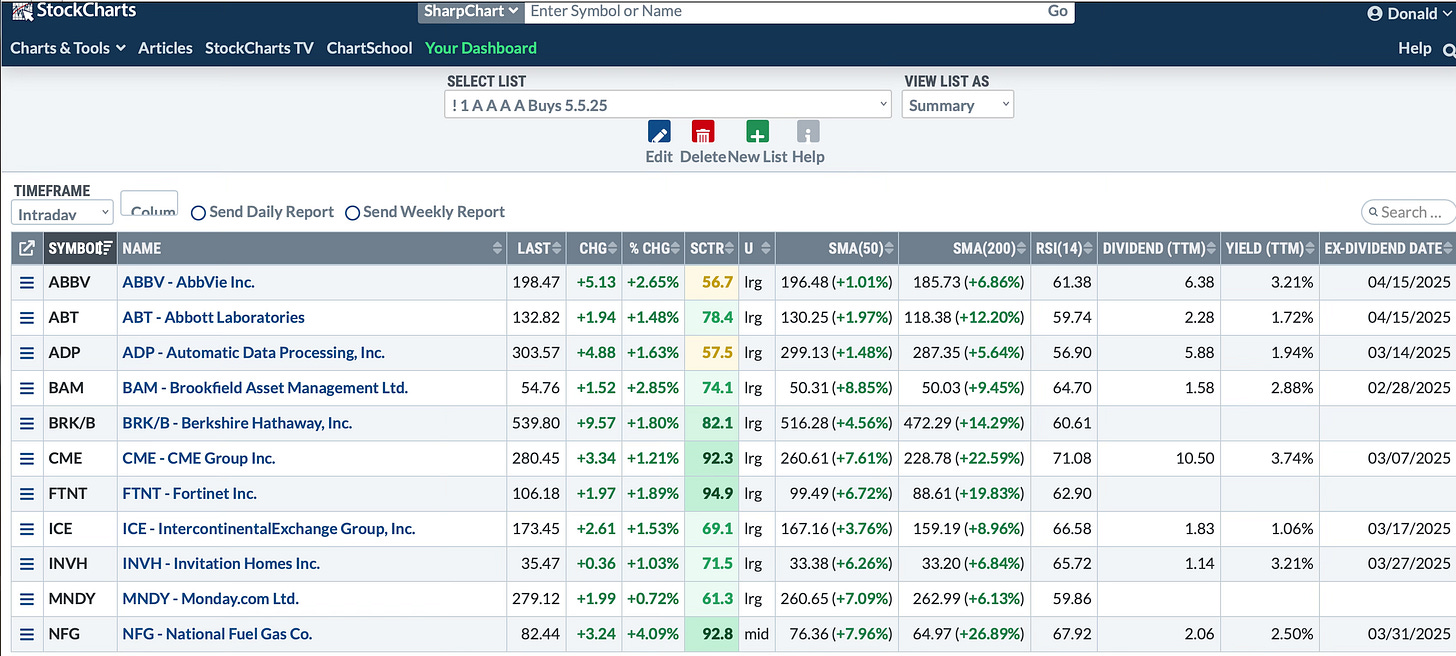Sort by SMA(200) column header
1456x656 pixels.
965,248
